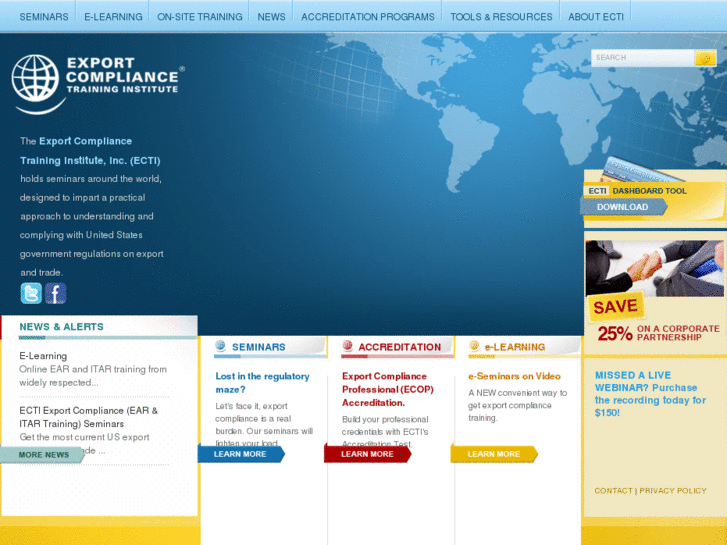Download the ECTI Dashboard Tool
Screen dimensions: 727x545
click(623, 207)
